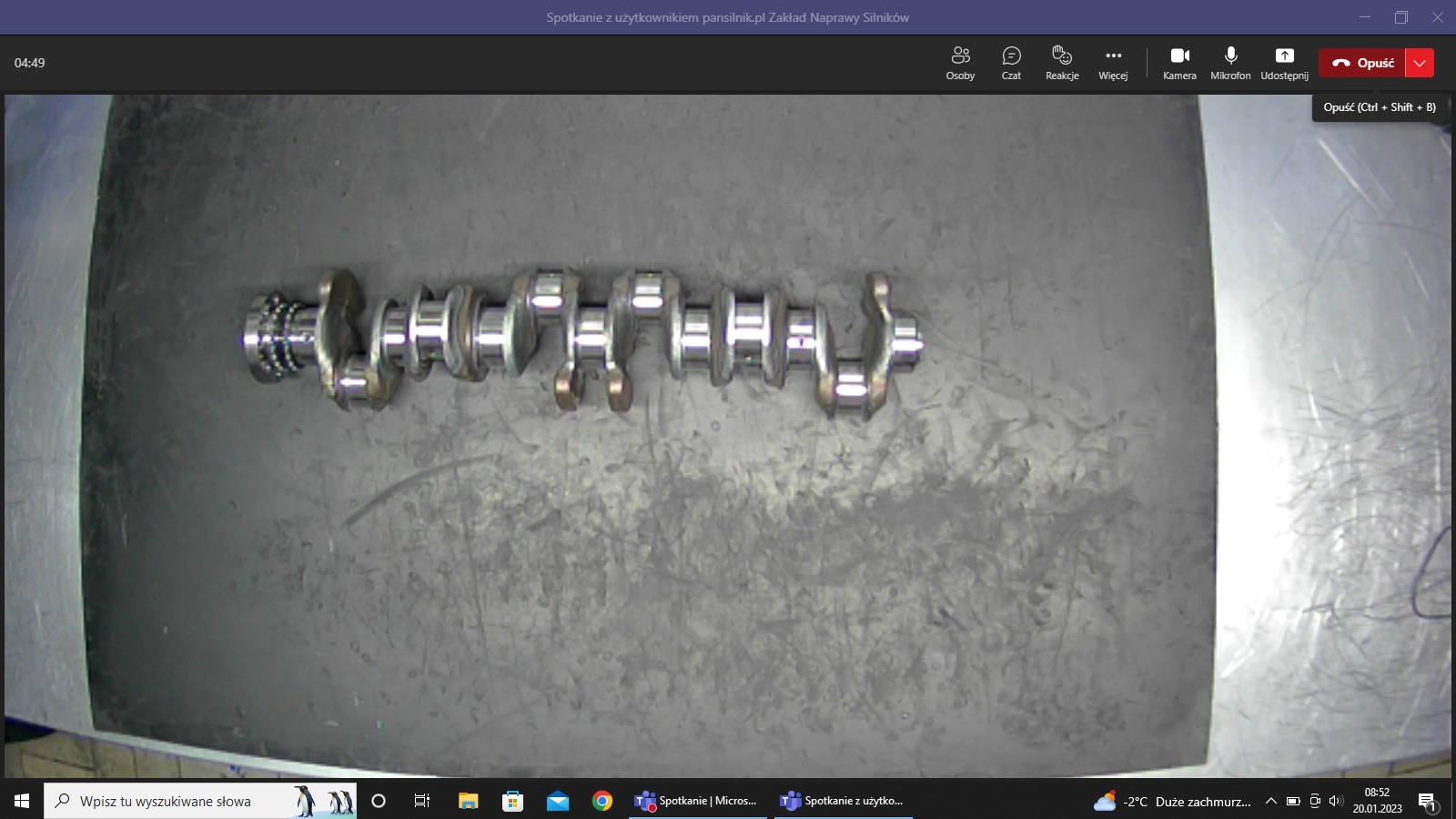Open Microsoft Store from taskbar
Viewport: 1456px width, 819px height.
pos(513,801)
